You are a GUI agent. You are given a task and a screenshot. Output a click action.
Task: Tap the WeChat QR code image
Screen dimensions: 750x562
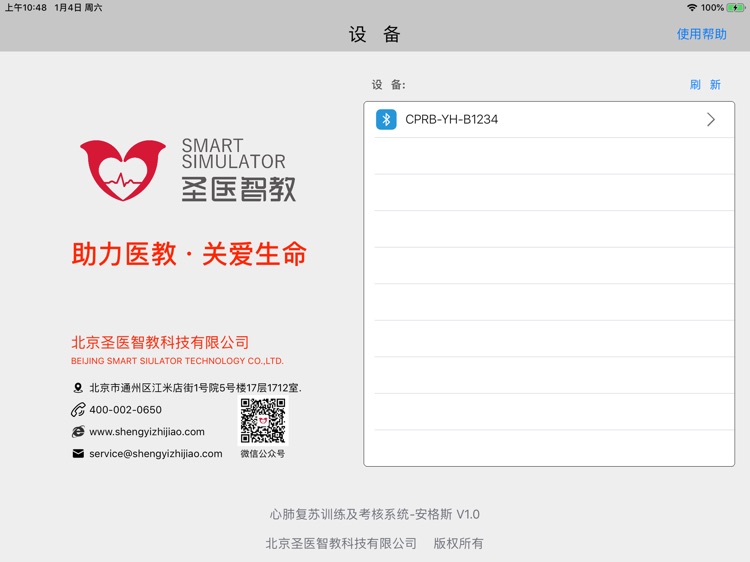263,421
